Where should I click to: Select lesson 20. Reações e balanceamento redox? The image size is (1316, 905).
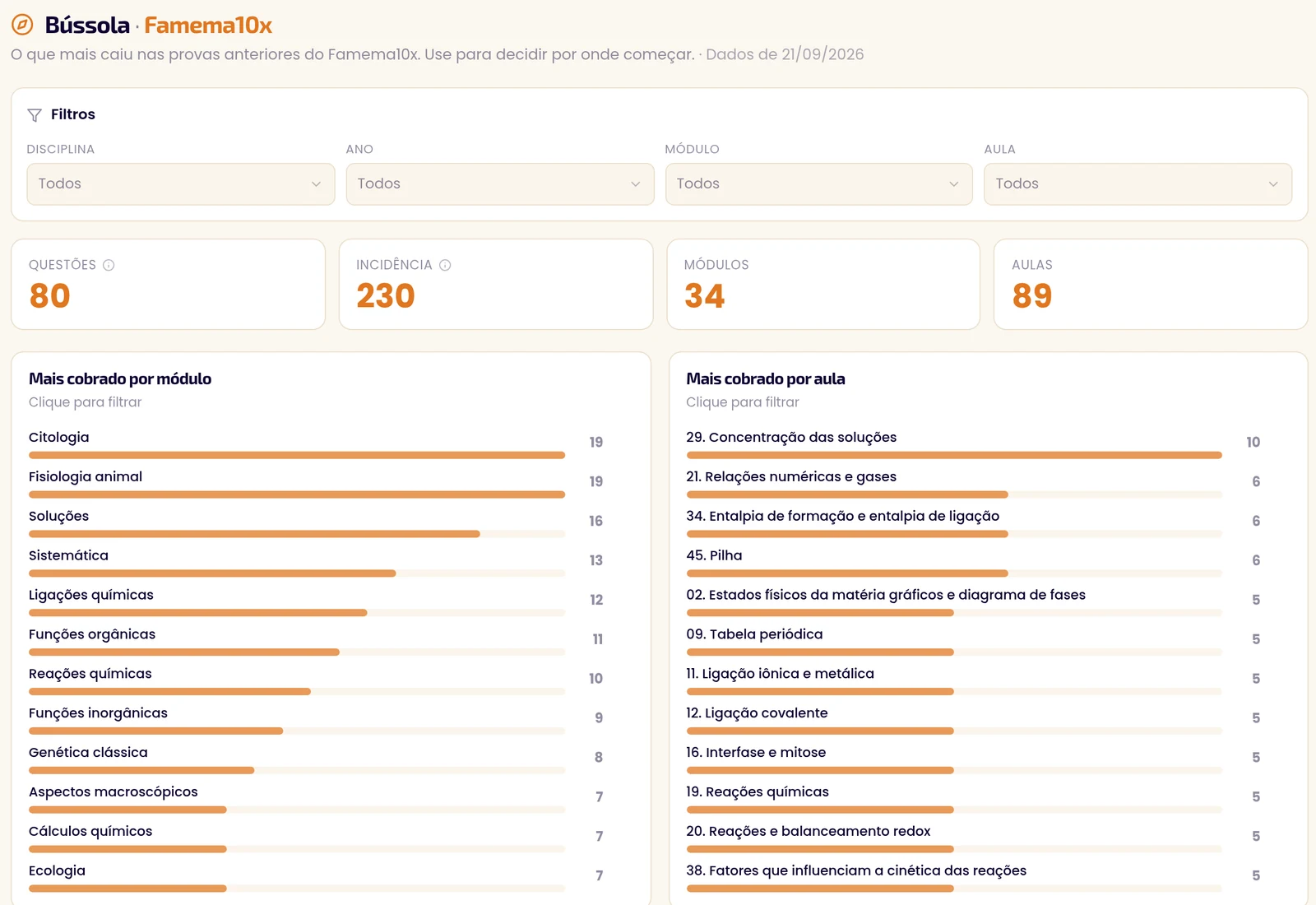pyautogui.click(x=974, y=838)
